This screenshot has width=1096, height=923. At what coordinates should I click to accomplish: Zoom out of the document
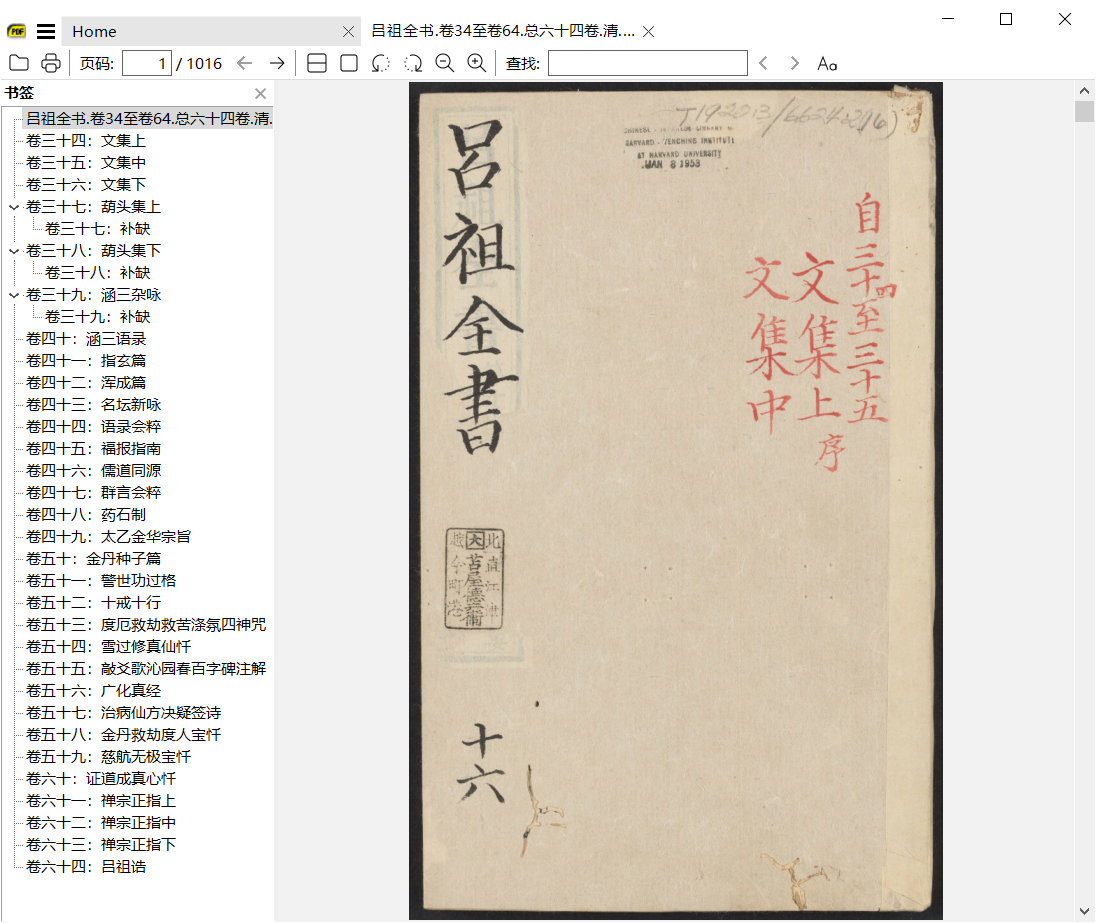(444, 63)
